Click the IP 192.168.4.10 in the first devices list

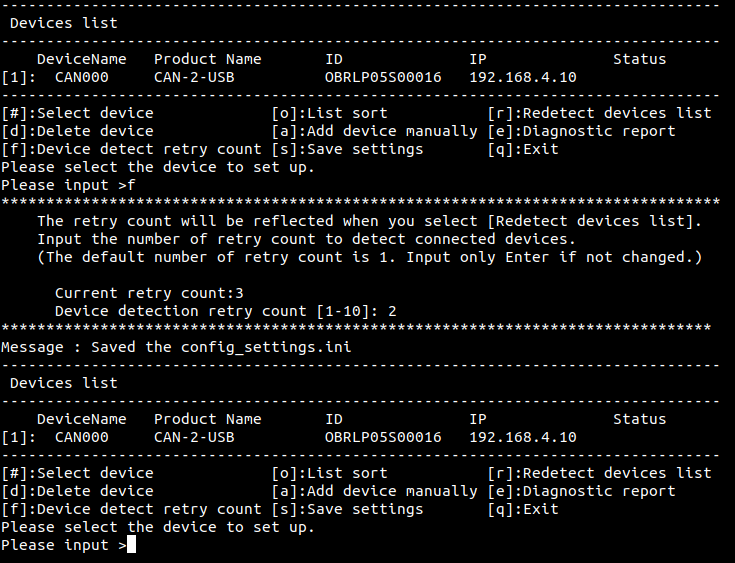[523, 77]
